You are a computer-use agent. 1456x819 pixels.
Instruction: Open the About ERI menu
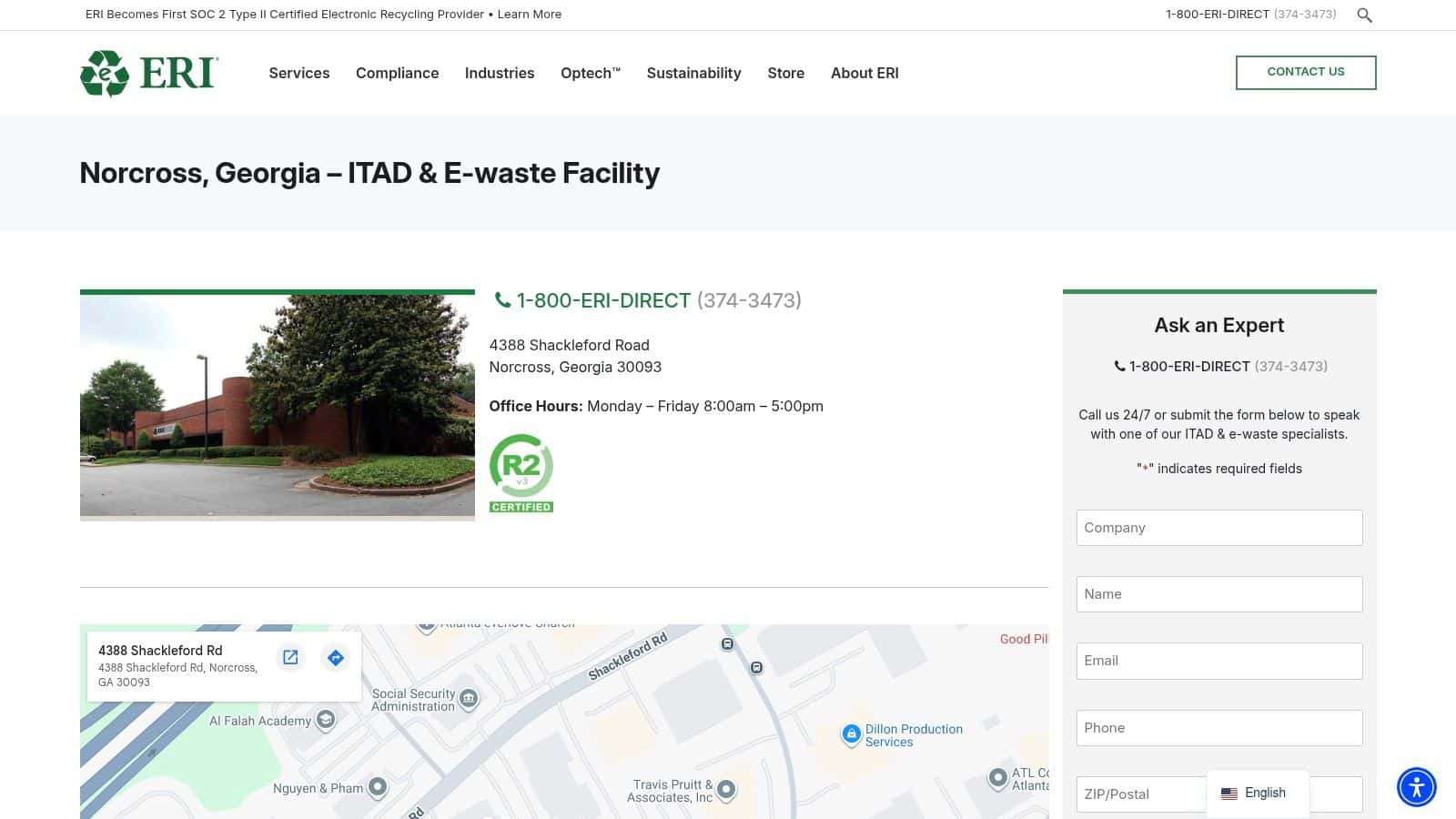click(864, 73)
